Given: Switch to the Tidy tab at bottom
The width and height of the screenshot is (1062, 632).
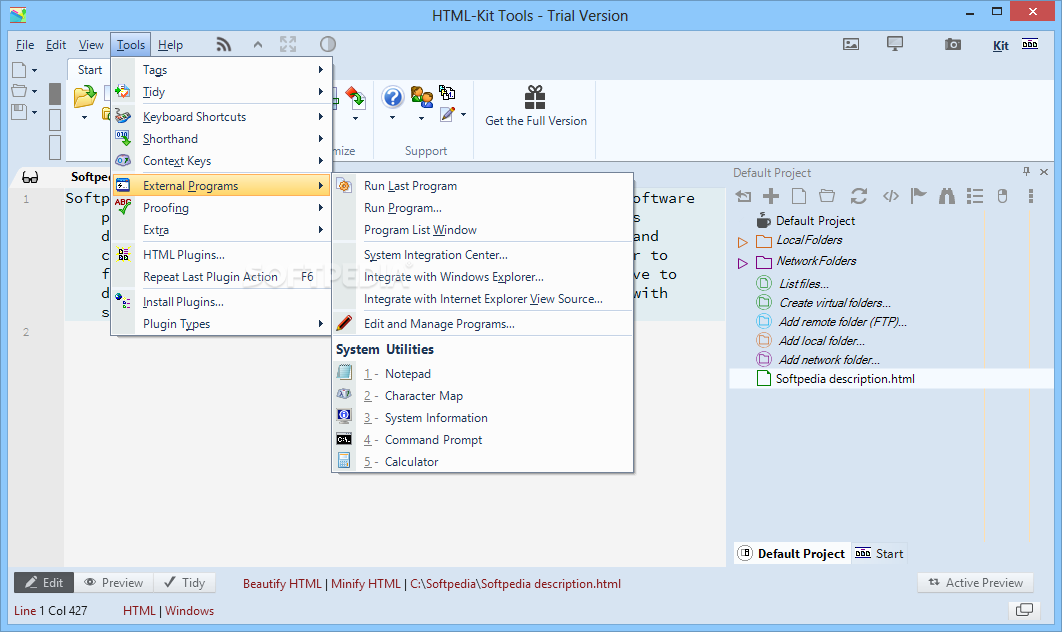Looking at the screenshot, I should pyautogui.click(x=184, y=583).
